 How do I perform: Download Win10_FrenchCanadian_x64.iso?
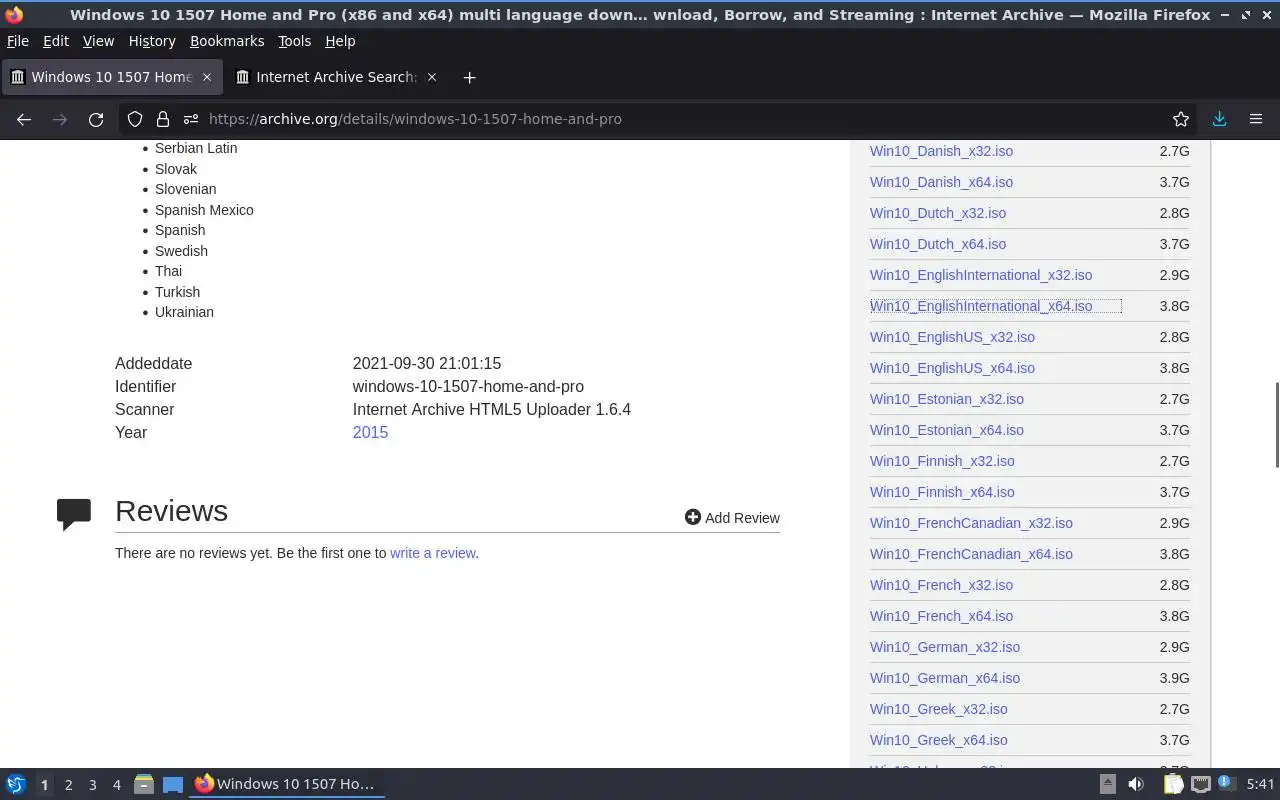(971, 554)
